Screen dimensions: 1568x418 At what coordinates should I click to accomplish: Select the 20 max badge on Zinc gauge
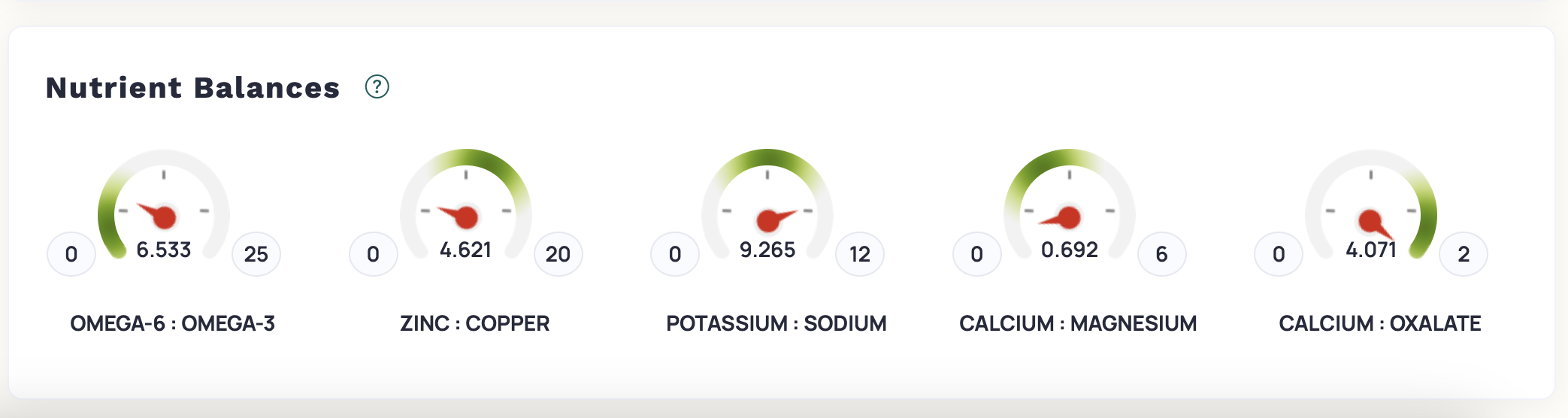tap(558, 254)
